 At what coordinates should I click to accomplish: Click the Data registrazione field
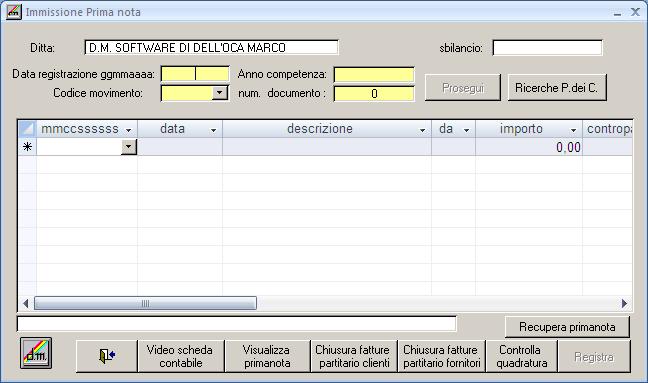pyautogui.click(x=195, y=74)
